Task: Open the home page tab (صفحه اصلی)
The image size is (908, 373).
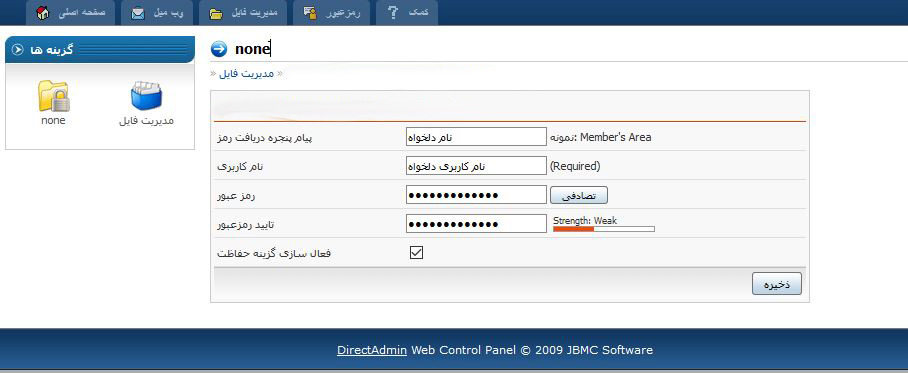Action: pyautogui.click(x=71, y=13)
